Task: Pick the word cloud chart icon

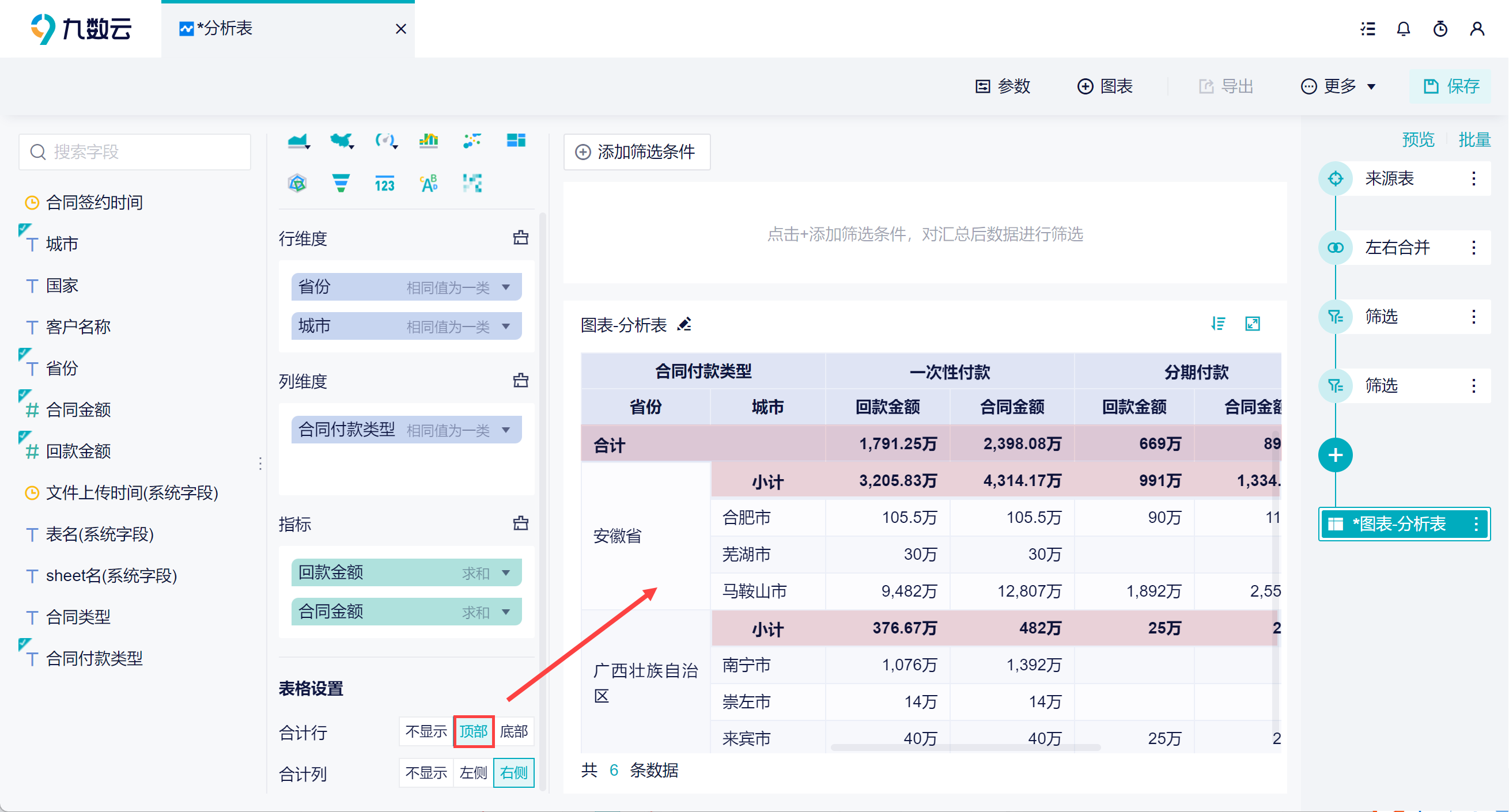Action: click(x=429, y=184)
